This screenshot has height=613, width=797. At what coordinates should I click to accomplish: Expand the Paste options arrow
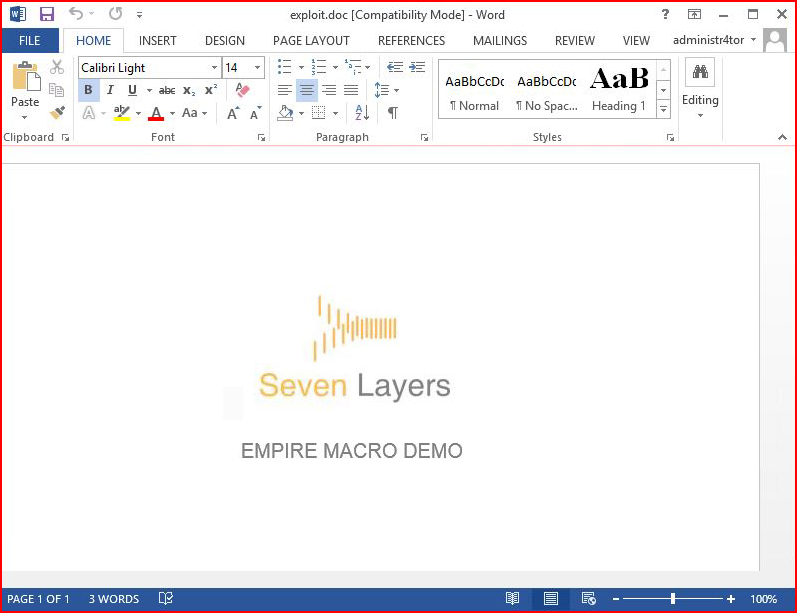pos(24,117)
